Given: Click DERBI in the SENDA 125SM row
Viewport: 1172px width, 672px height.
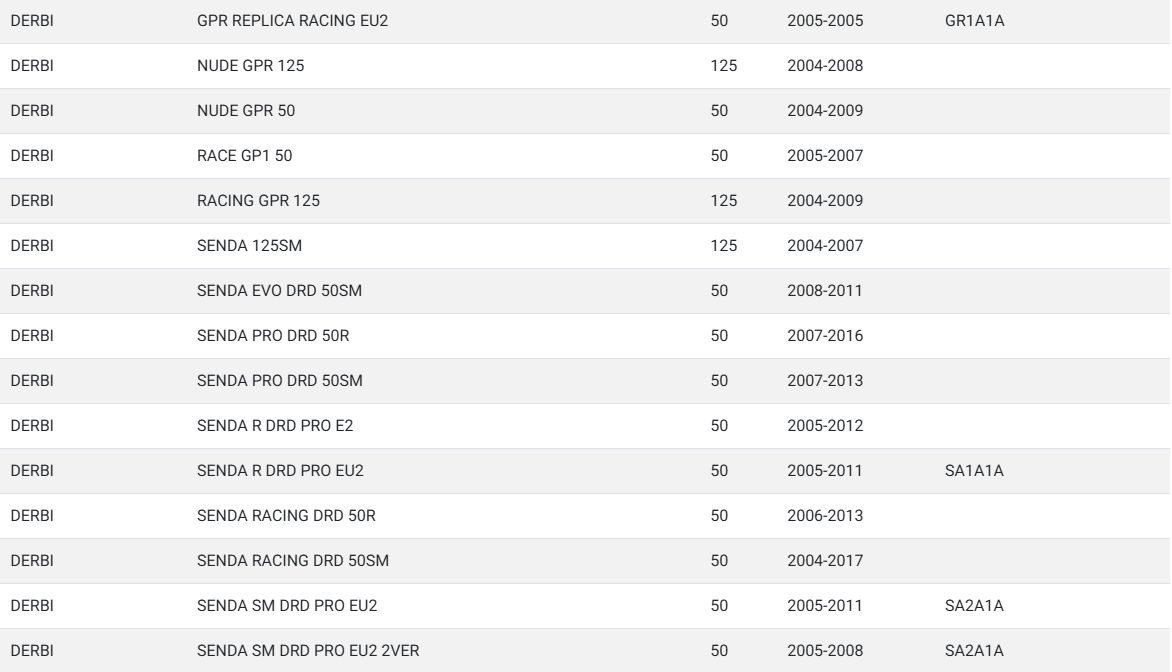Looking at the screenshot, I should 32,245.
